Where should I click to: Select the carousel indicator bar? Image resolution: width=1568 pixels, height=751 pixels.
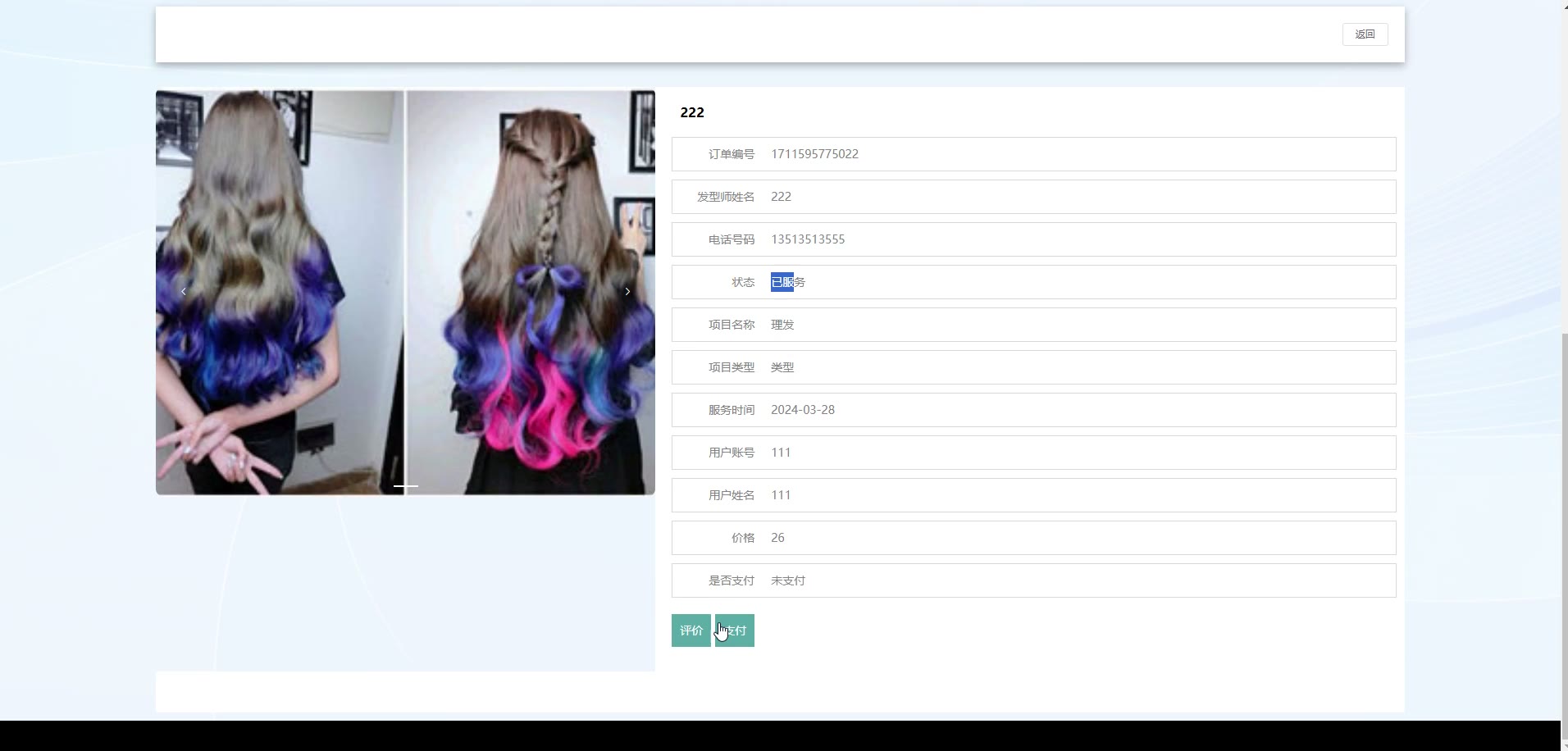(x=406, y=486)
